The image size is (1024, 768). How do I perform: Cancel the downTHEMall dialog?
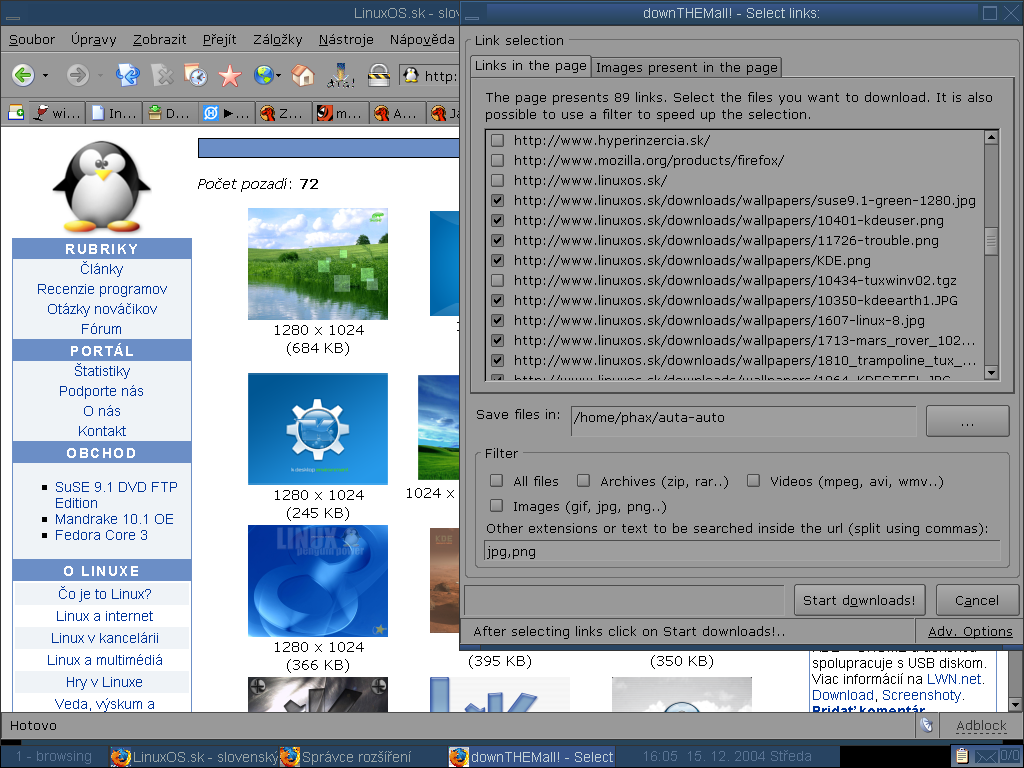(977, 600)
